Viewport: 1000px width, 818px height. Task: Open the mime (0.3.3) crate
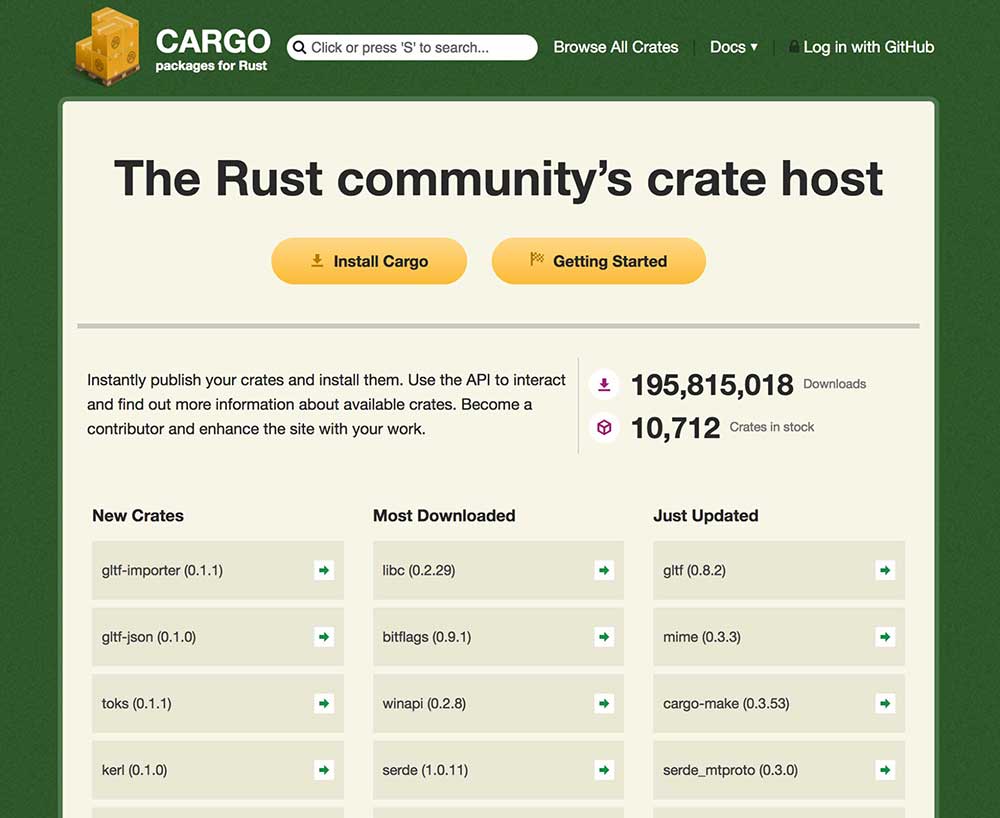click(779, 636)
